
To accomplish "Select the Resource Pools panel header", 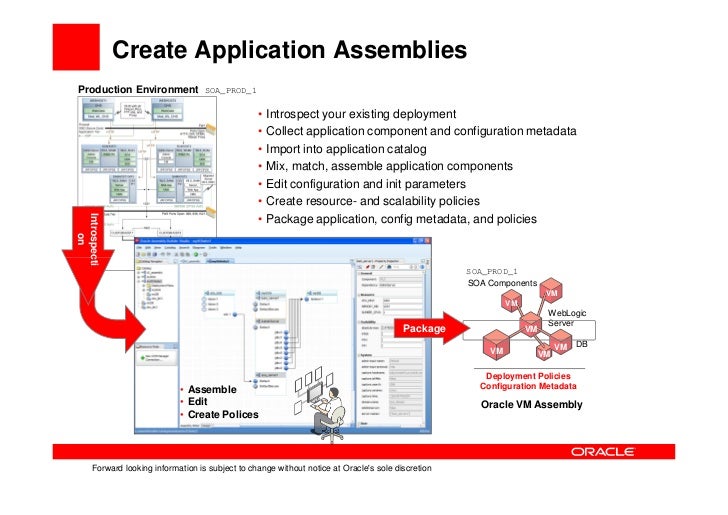I will pyautogui.click(x=156, y=346).
